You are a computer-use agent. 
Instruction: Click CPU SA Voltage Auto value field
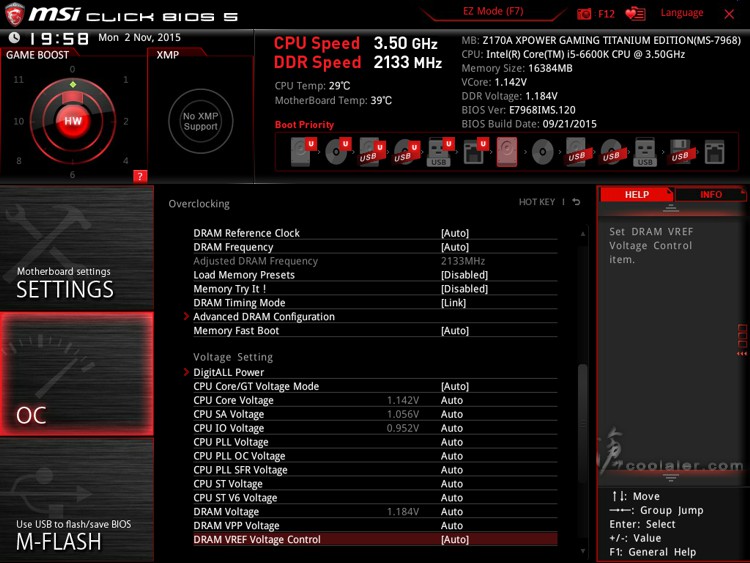[452, 414]
